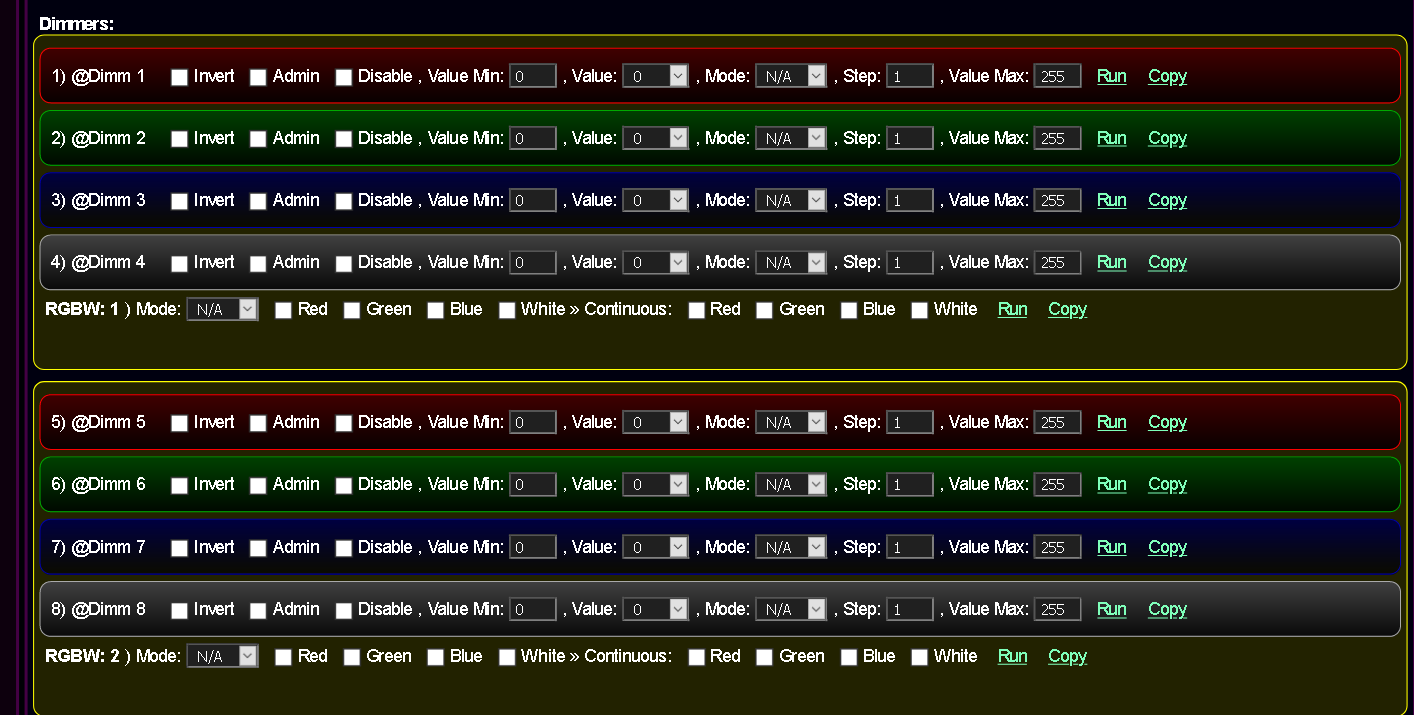The height and width of the screenshot is (715, 1414).
Task: Tick Continuous White box in RGBW 1
Action: (919, 310)
